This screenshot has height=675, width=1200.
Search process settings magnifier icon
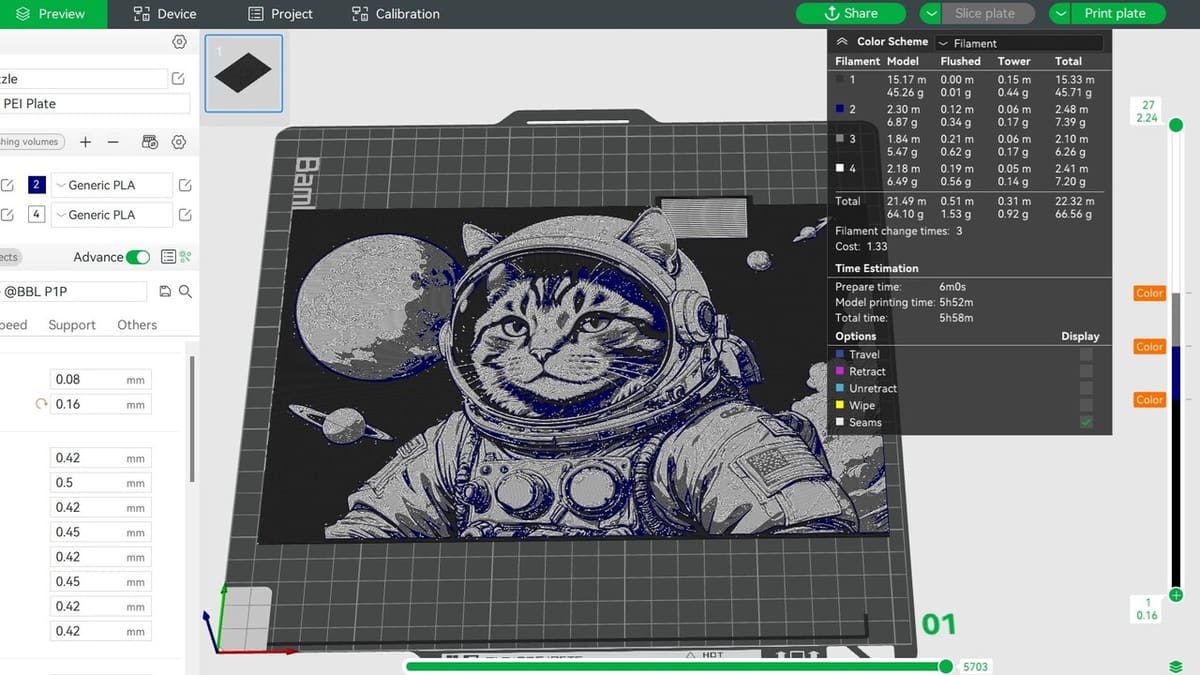coord(185,291)
